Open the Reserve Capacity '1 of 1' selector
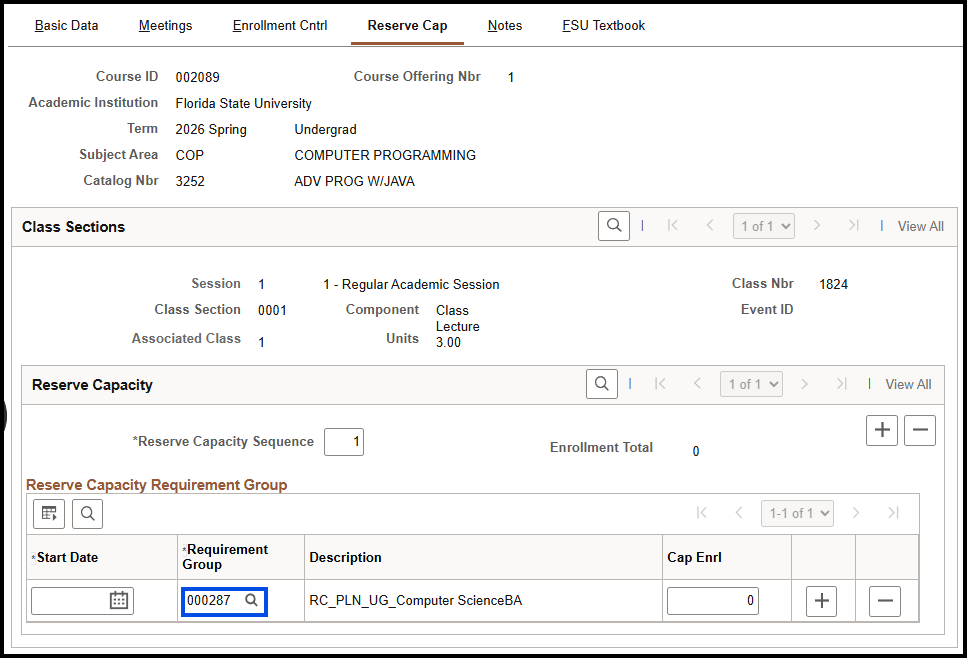 click(x=751, y=384)
